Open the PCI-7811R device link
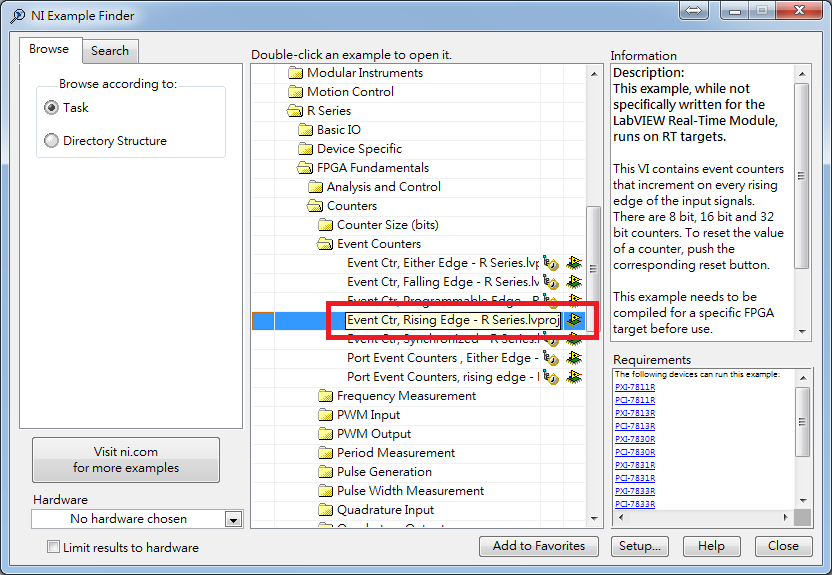This screenshot has width=832, height=575. point(635,400)
